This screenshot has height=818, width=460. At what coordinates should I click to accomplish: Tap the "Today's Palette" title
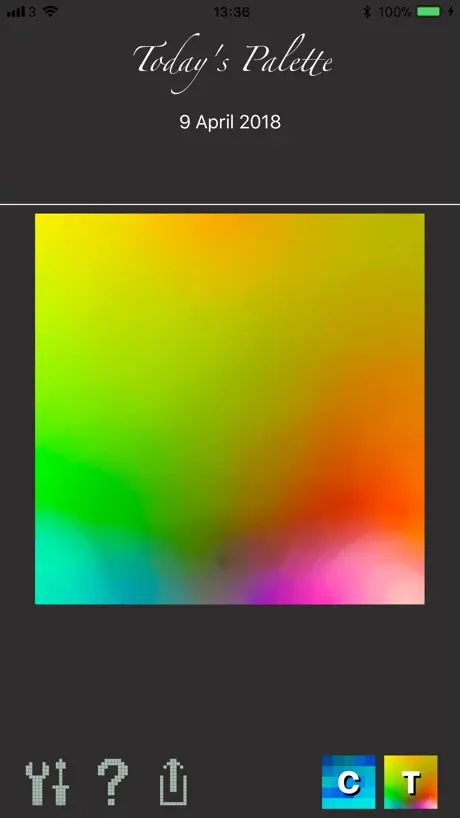[x=233, y=65]
